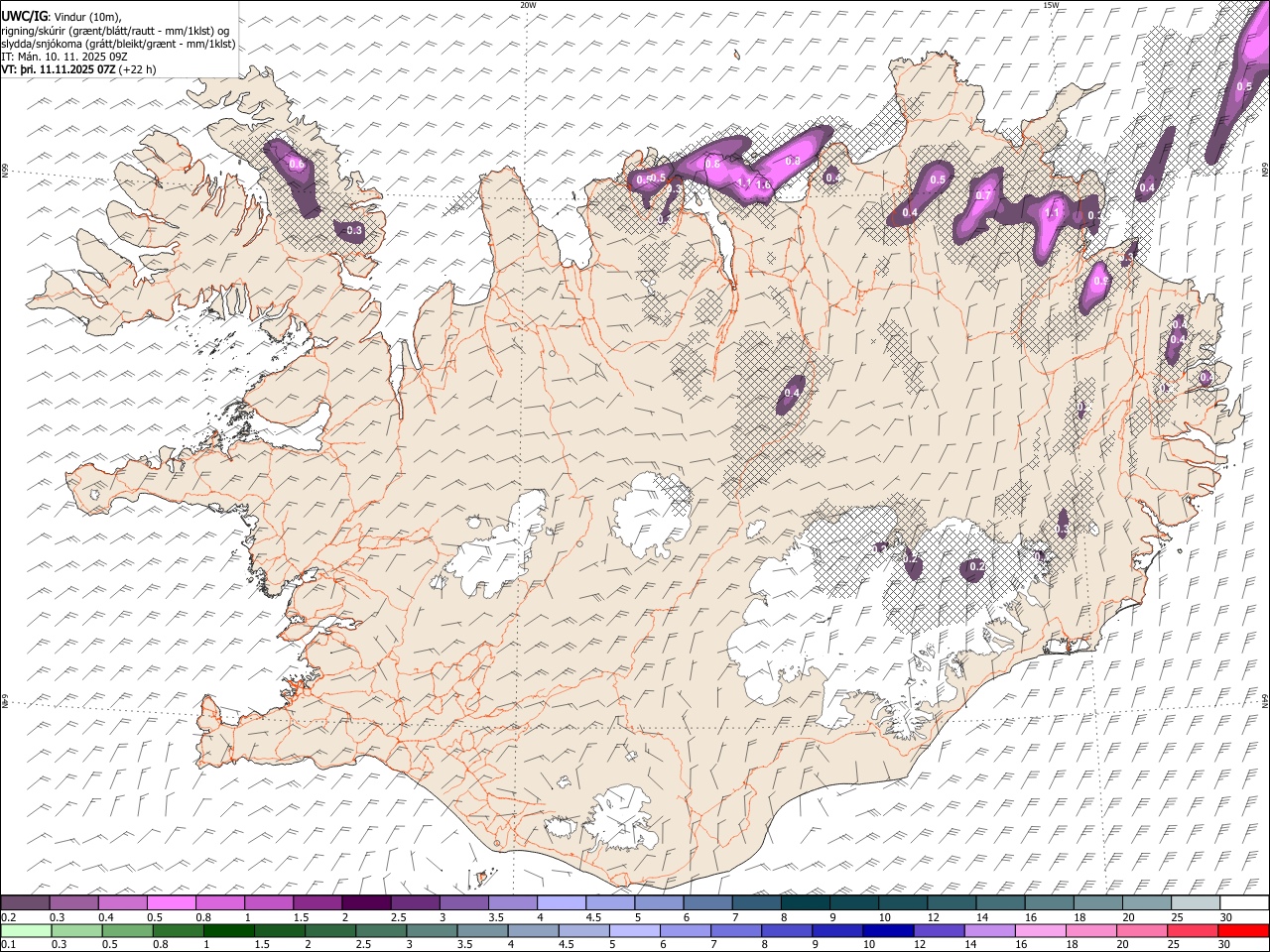Click the 'rigning/skúrir (grænt/blátt/rautt' legend description line
The height and width of the screenshot is (952, 1270).
[x=115, y=31]
